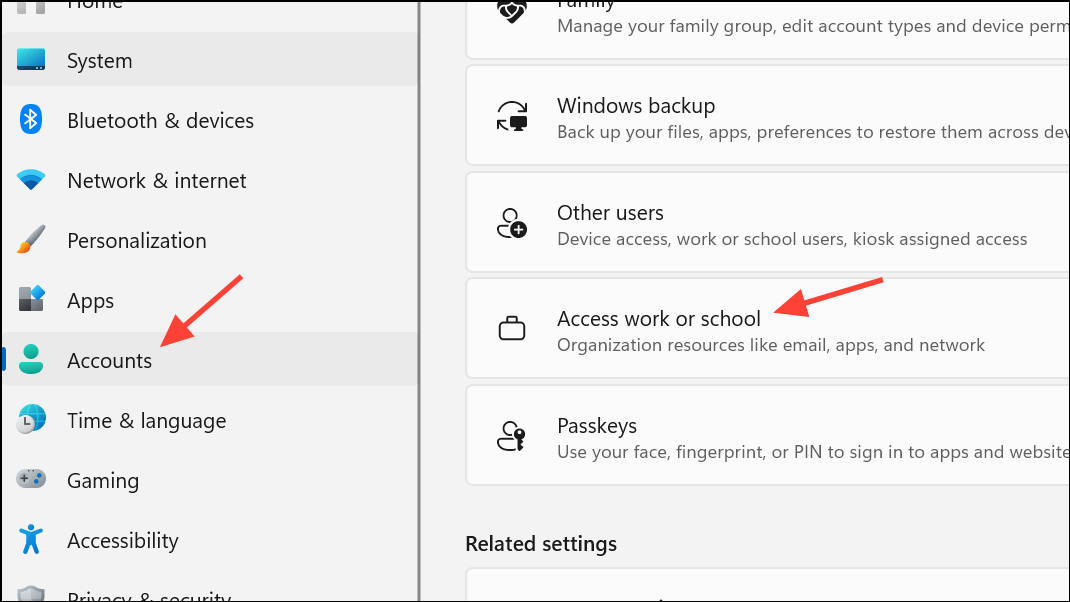Open Accessibility settings page

[210, 541]
